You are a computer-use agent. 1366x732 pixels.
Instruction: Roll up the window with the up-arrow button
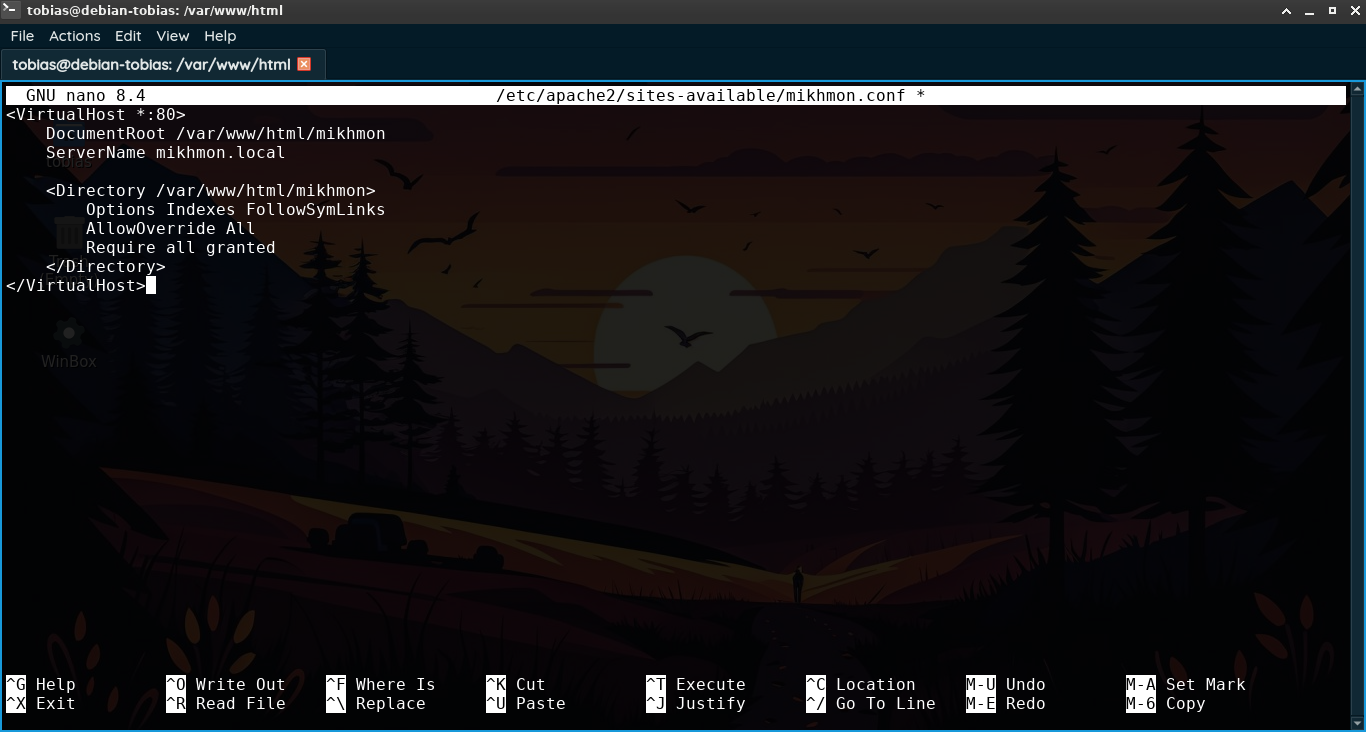pyautogui.click(x=1287, y=10)
